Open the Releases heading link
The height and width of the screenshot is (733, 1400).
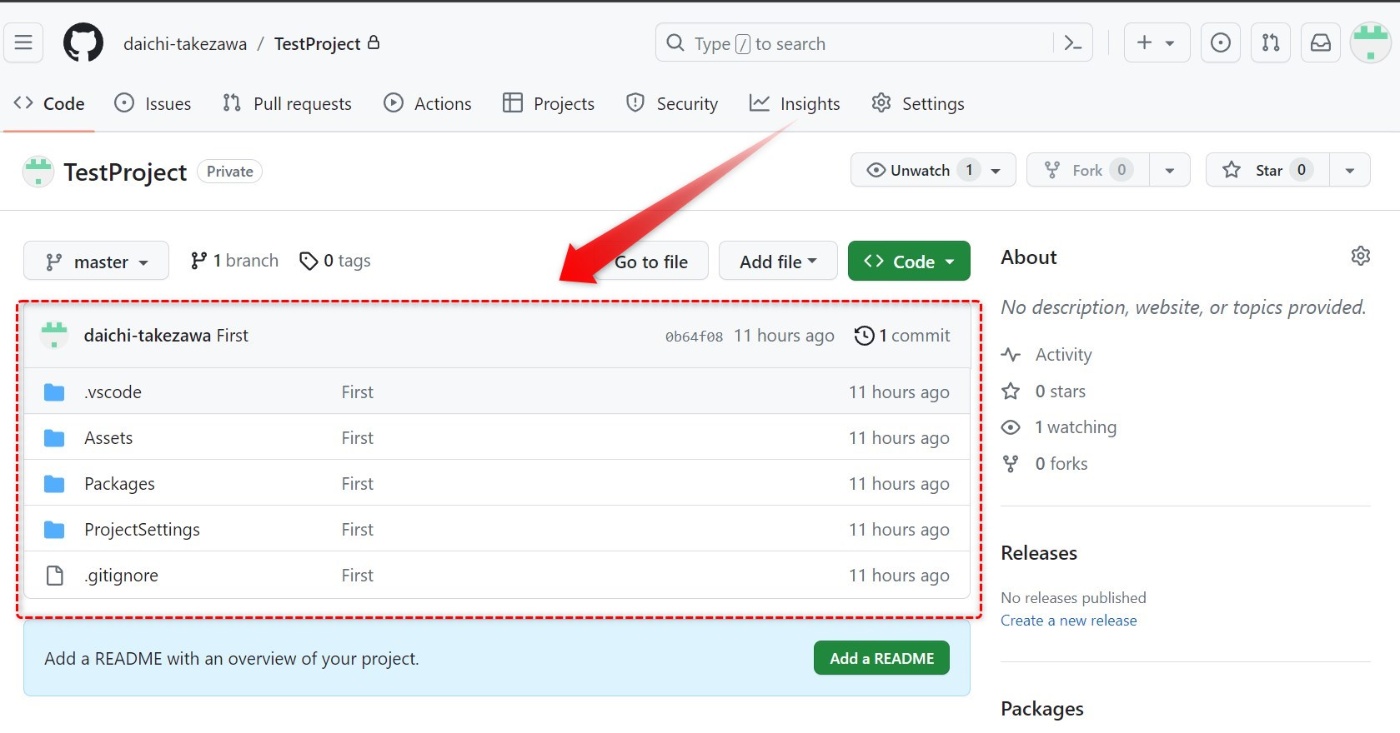click(1039, 553)
